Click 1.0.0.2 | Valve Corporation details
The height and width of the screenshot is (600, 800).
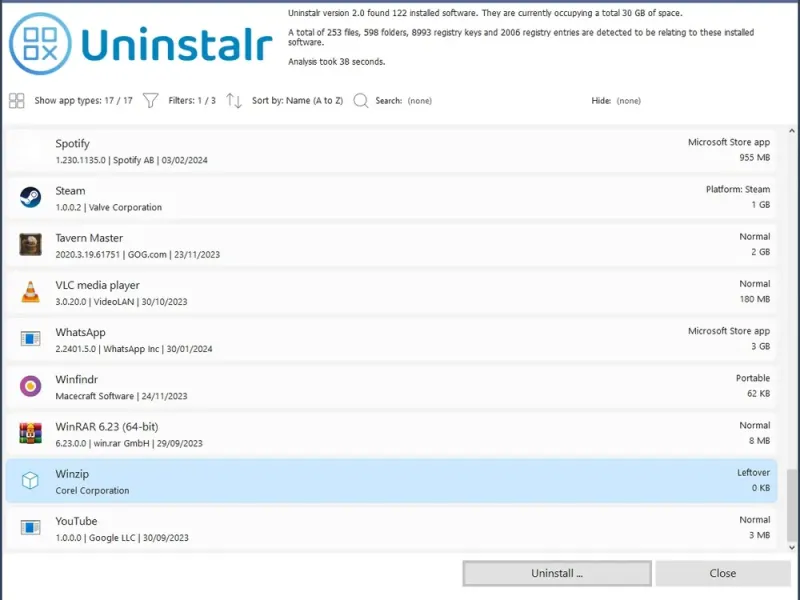(x=109, y=207)
